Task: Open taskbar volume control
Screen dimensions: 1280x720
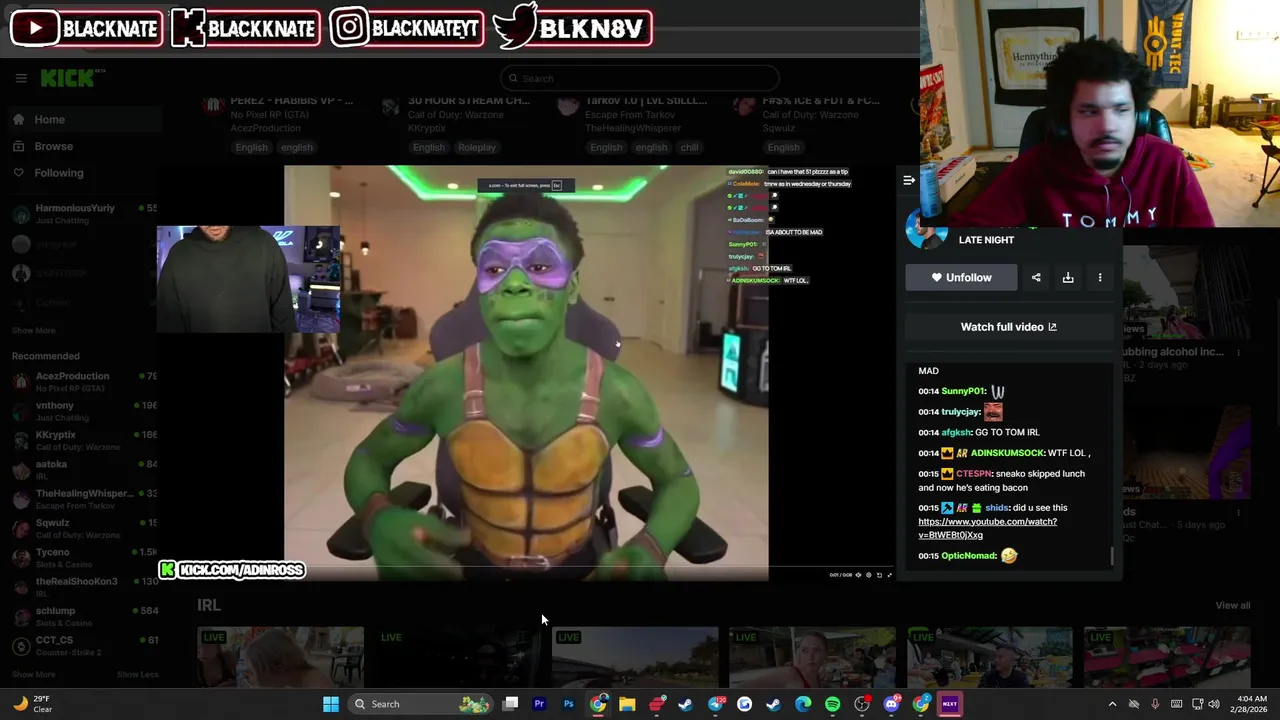Action: (1214, 704)
